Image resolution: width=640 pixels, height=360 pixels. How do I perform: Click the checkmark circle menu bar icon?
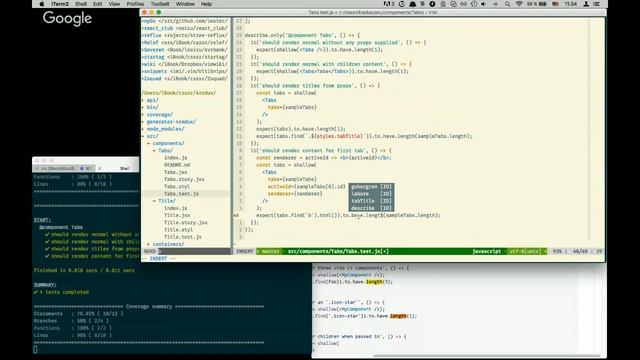click(453, 4)
